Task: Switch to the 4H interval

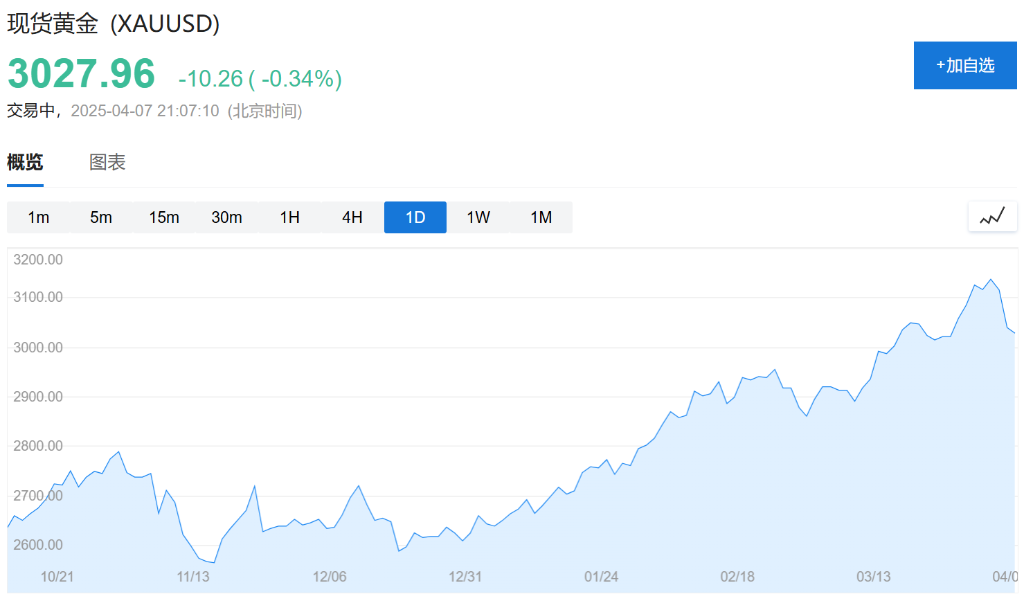Action: click(352, 217)
